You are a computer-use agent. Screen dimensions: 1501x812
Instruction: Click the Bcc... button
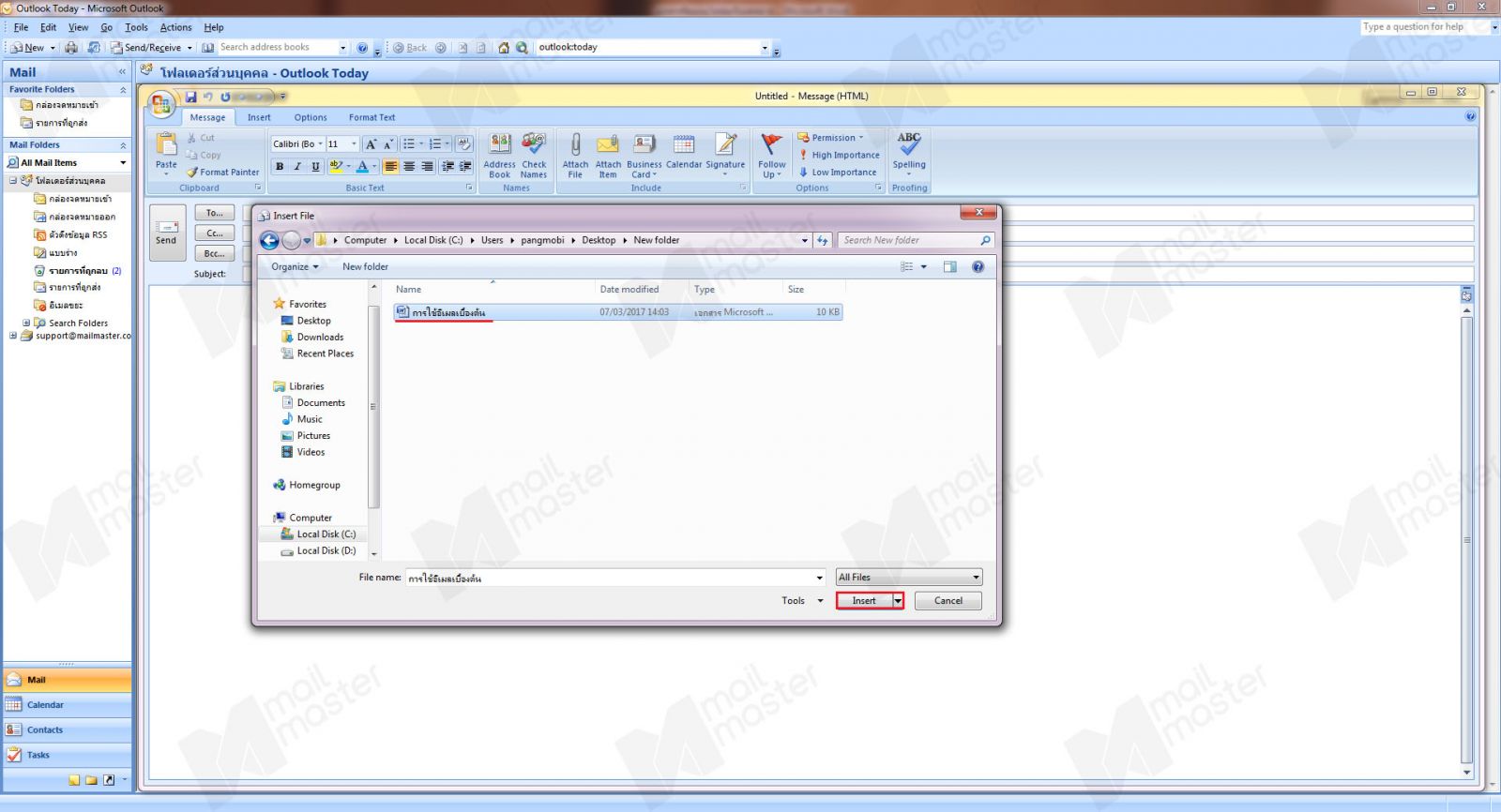click(x=215, y=254)
